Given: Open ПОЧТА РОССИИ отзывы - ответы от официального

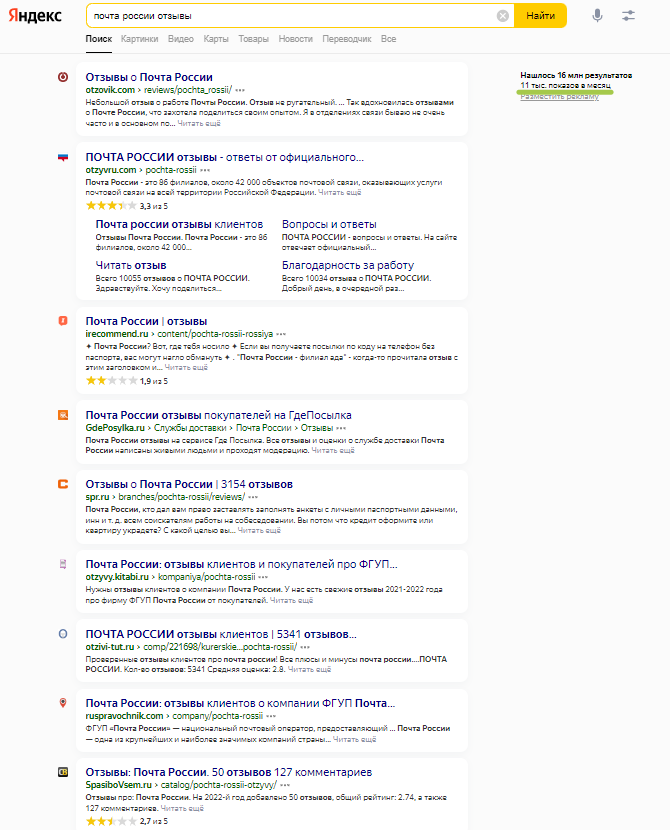Looking at the screenshot, I should [224, 157].
